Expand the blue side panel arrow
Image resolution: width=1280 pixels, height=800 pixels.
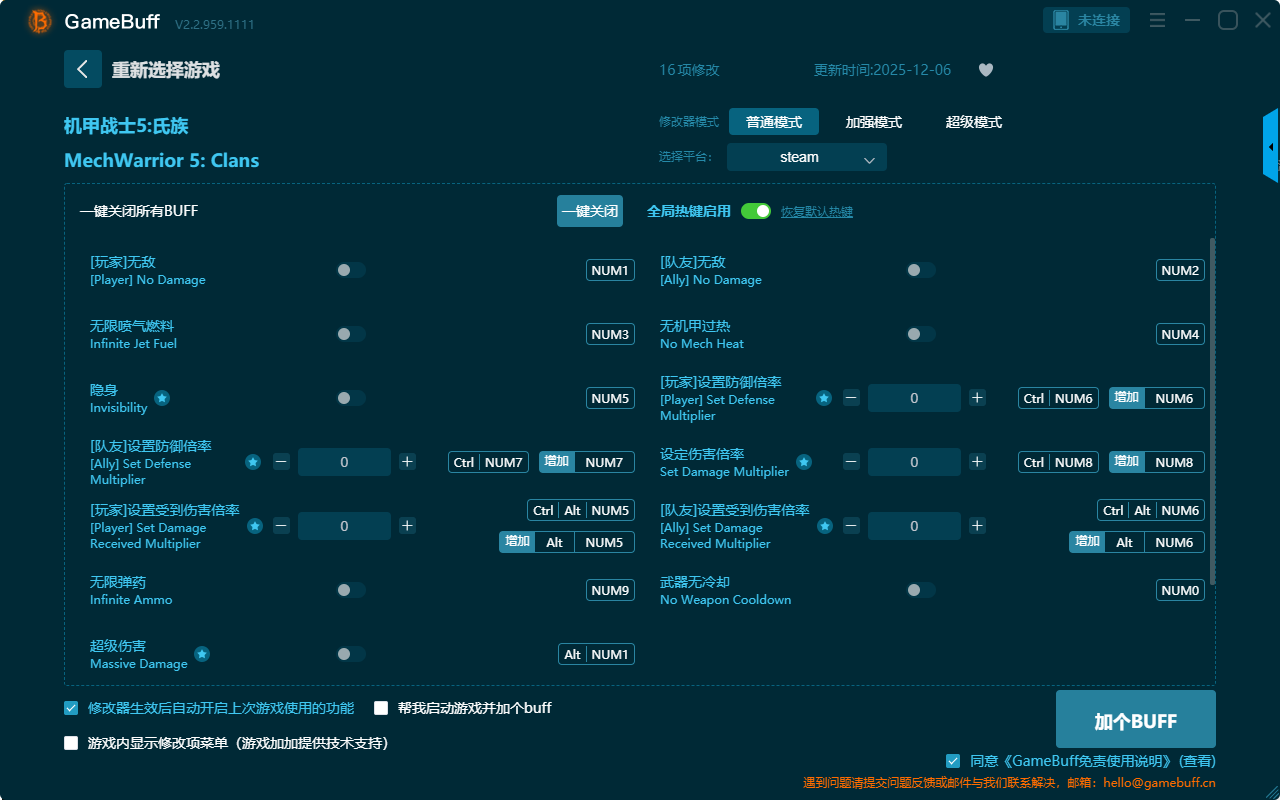click(1271, 147)
